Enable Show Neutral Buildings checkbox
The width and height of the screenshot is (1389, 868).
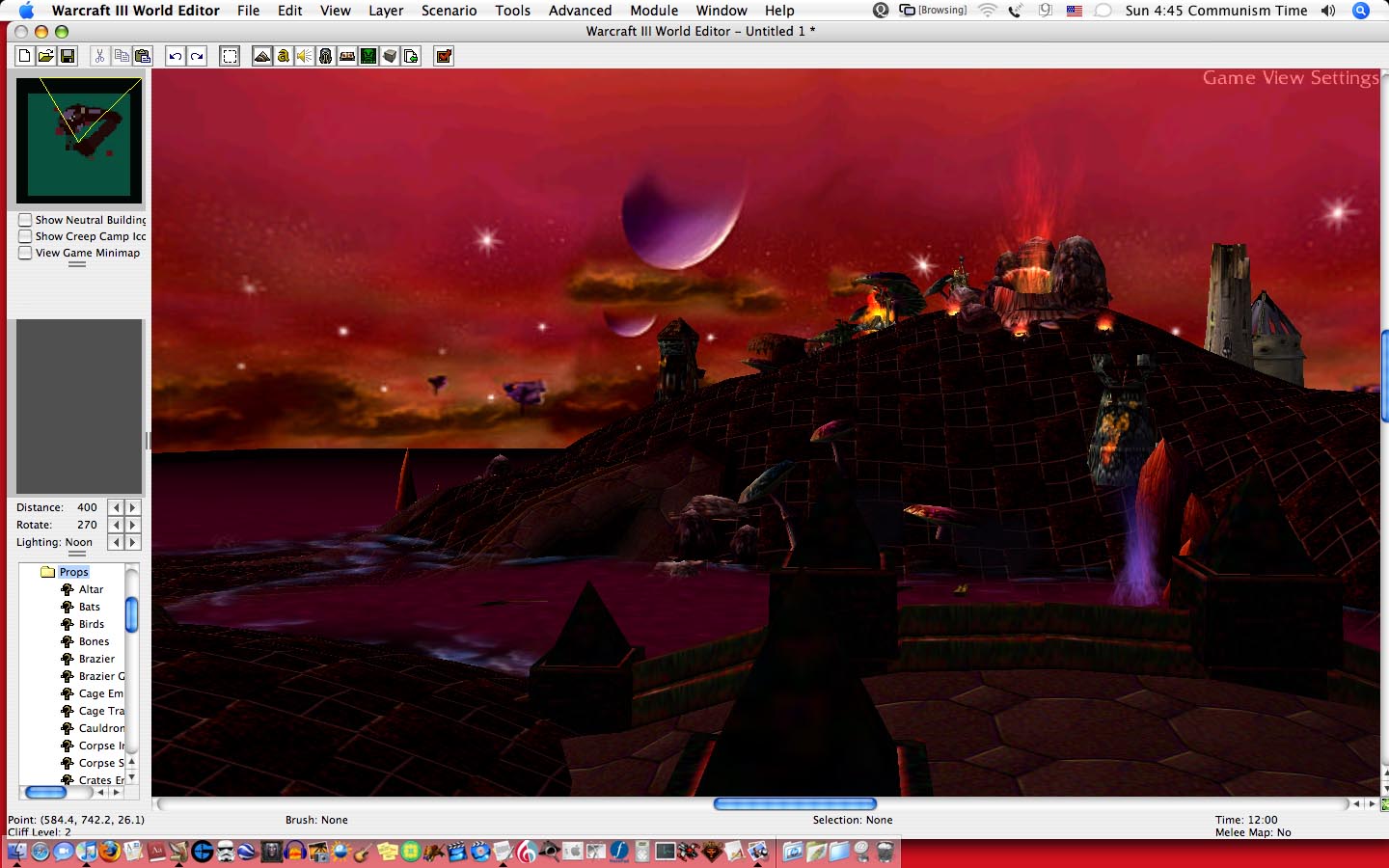(26, 220)
